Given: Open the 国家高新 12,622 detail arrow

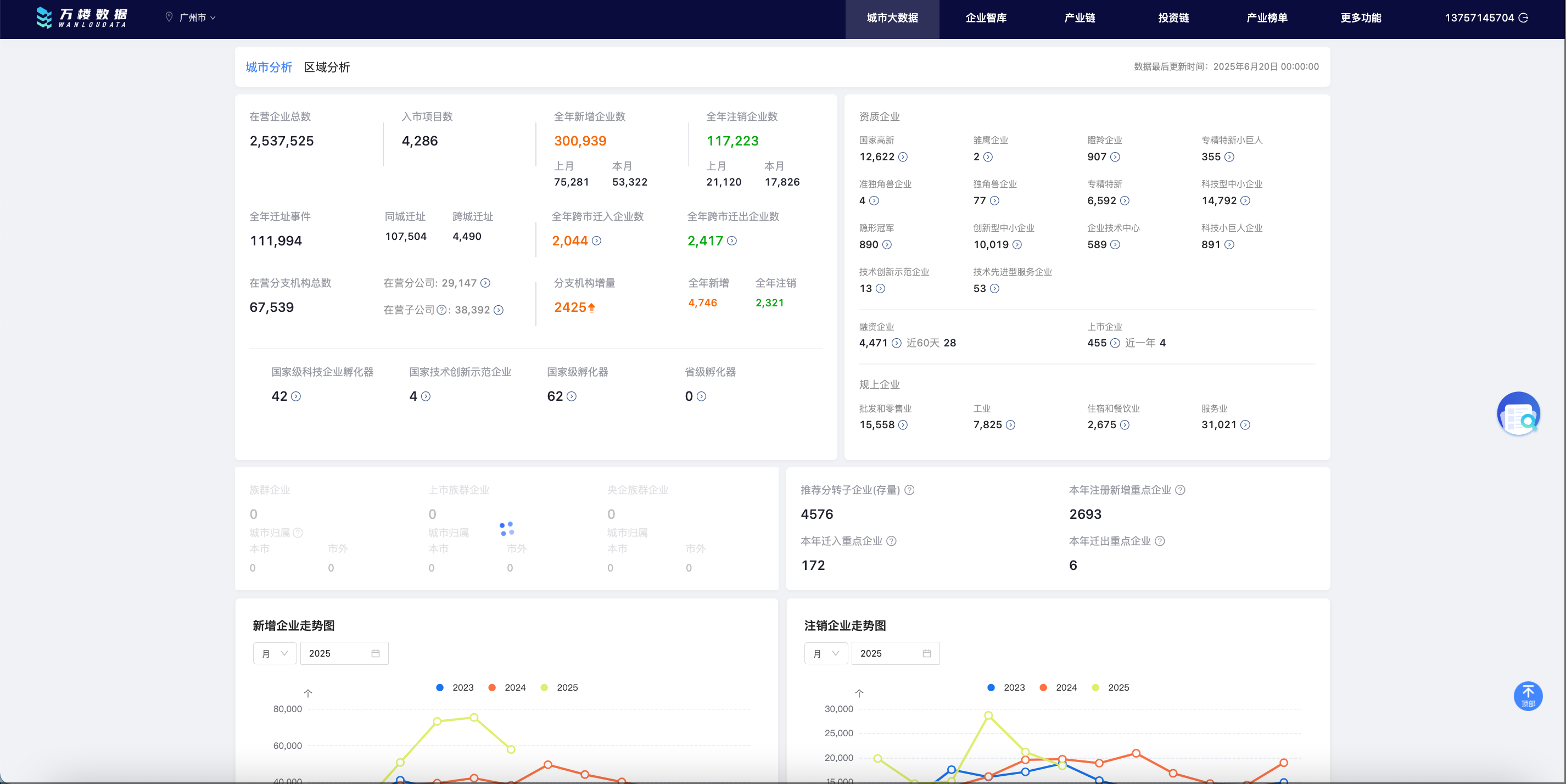Looking at the screenshot, I should (x=903, y=157).
